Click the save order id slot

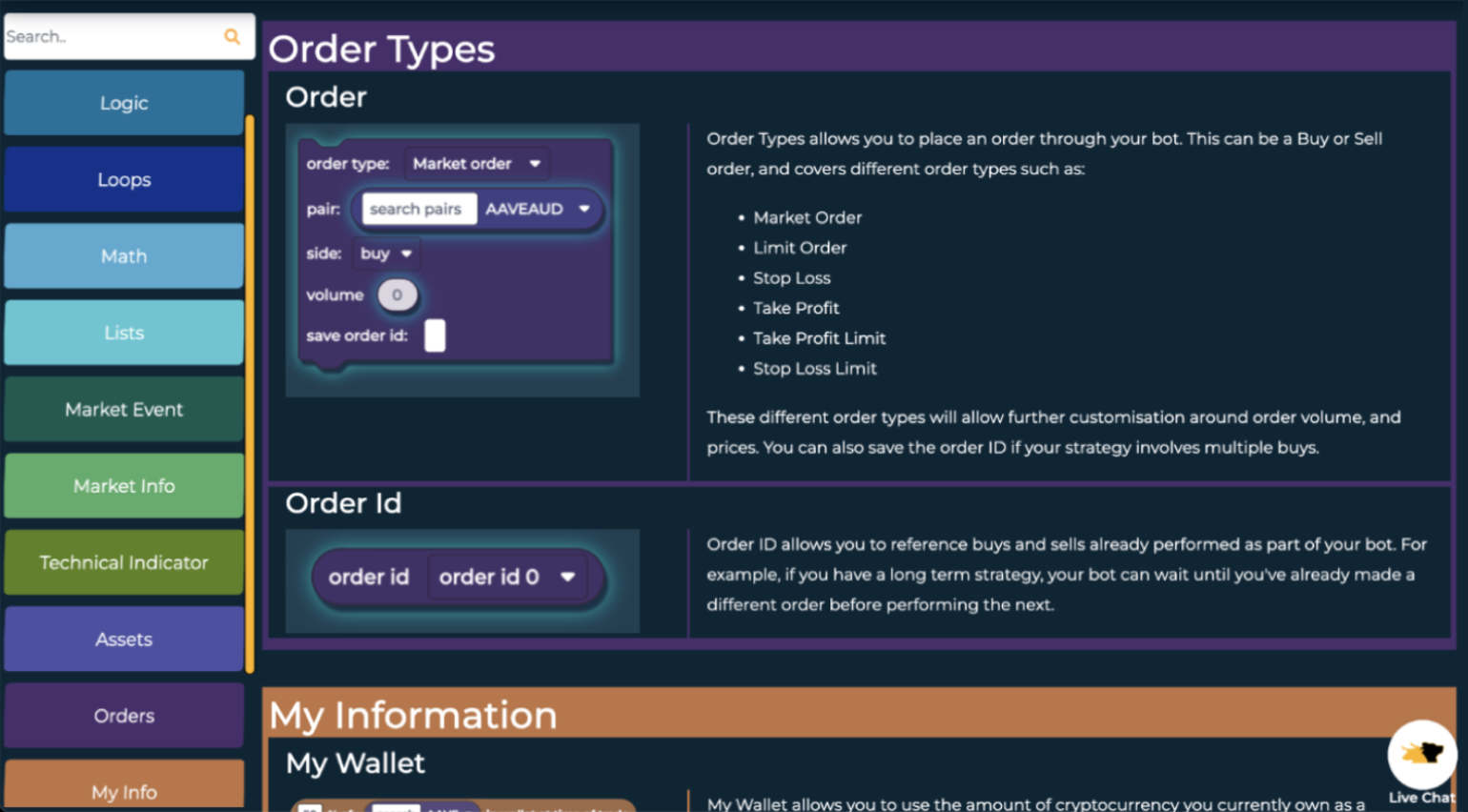click(x=435, y=335)
